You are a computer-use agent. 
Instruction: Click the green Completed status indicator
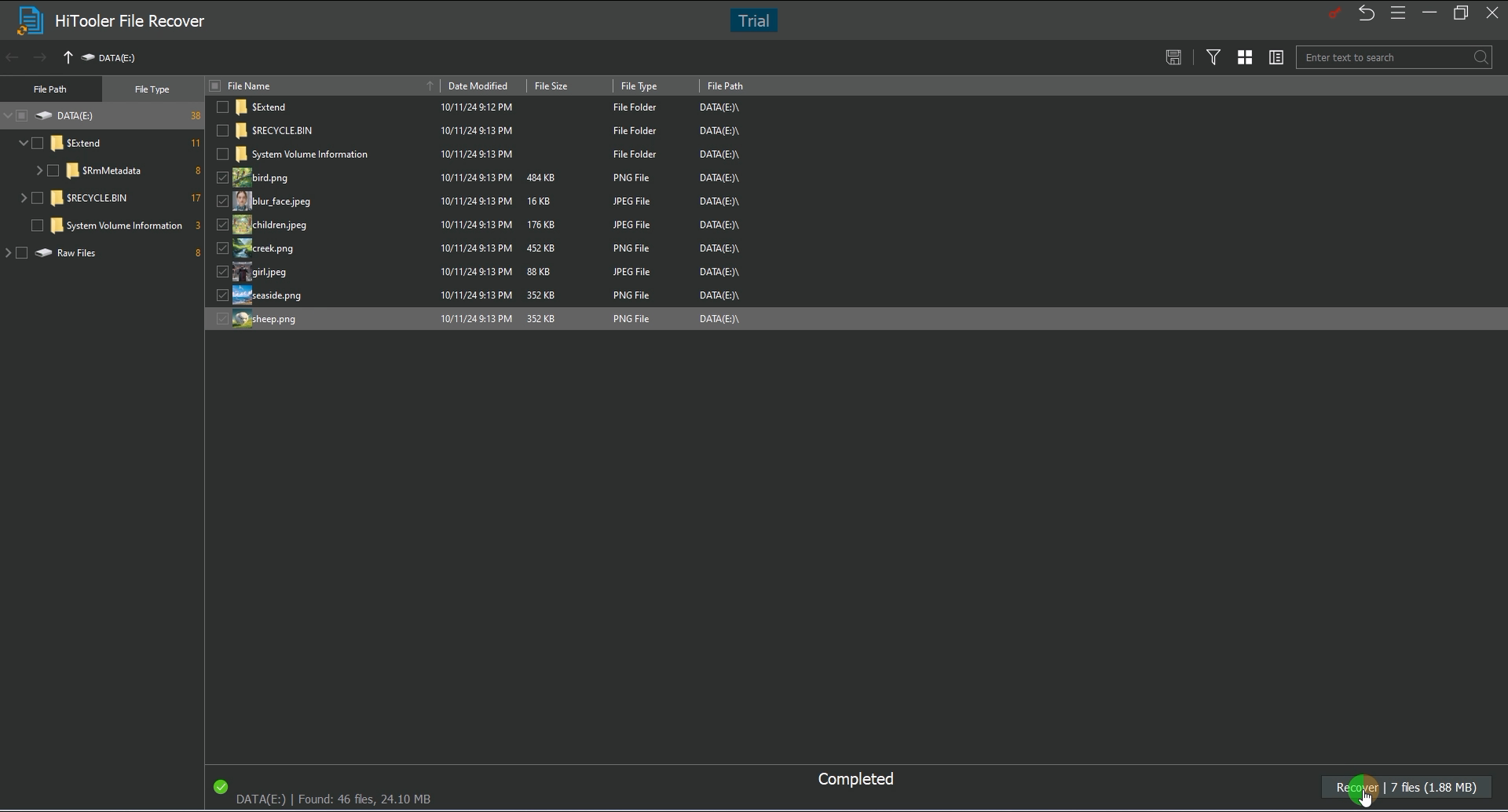tap(221, 785)
